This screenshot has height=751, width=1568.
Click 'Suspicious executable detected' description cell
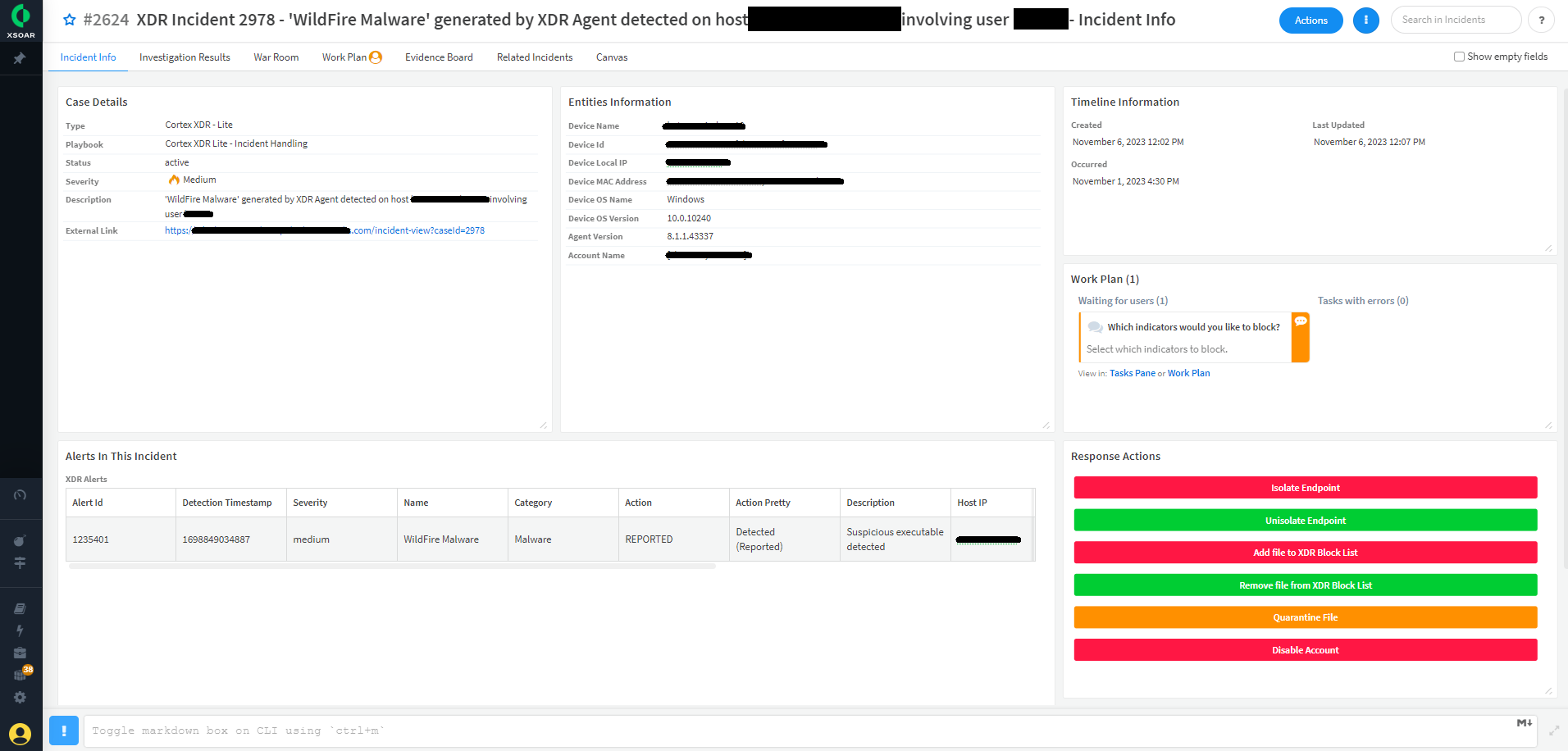[x=896, y=539]
